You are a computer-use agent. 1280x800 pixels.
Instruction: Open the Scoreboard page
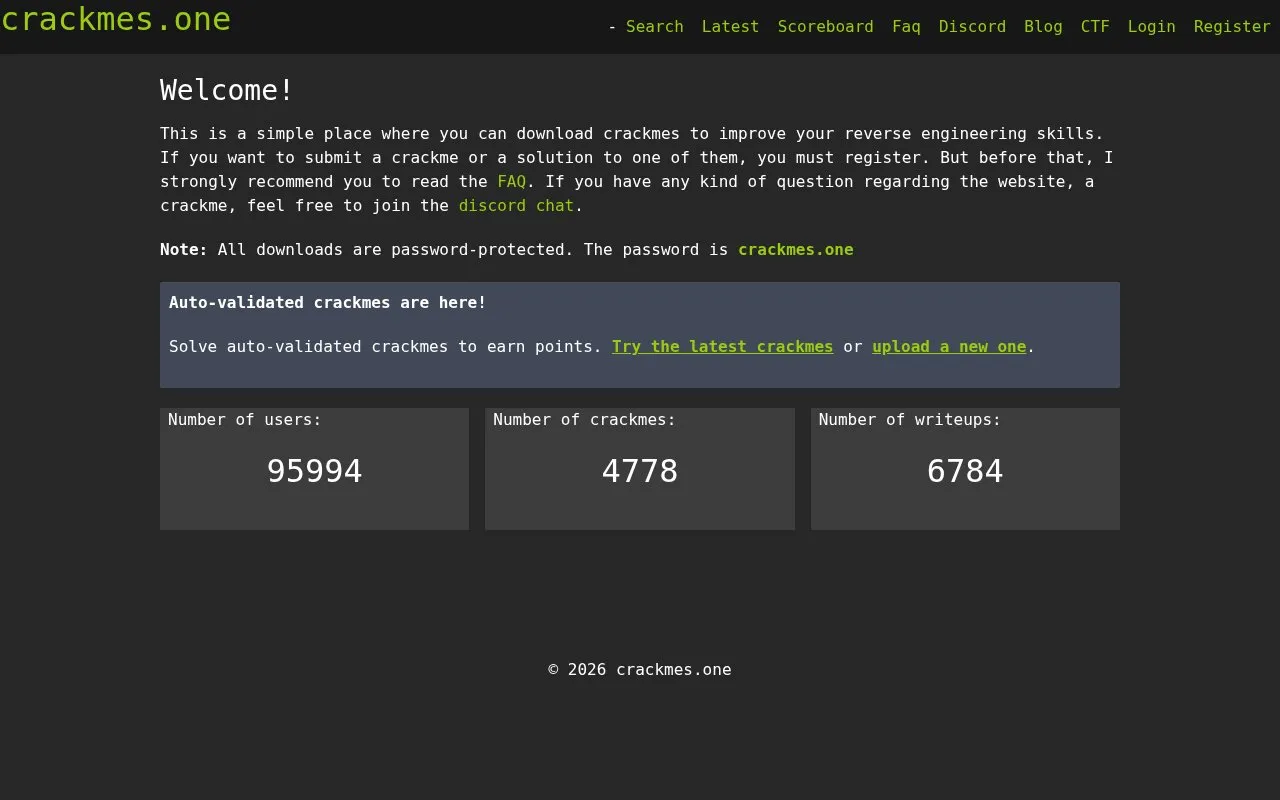pos(826,26)
